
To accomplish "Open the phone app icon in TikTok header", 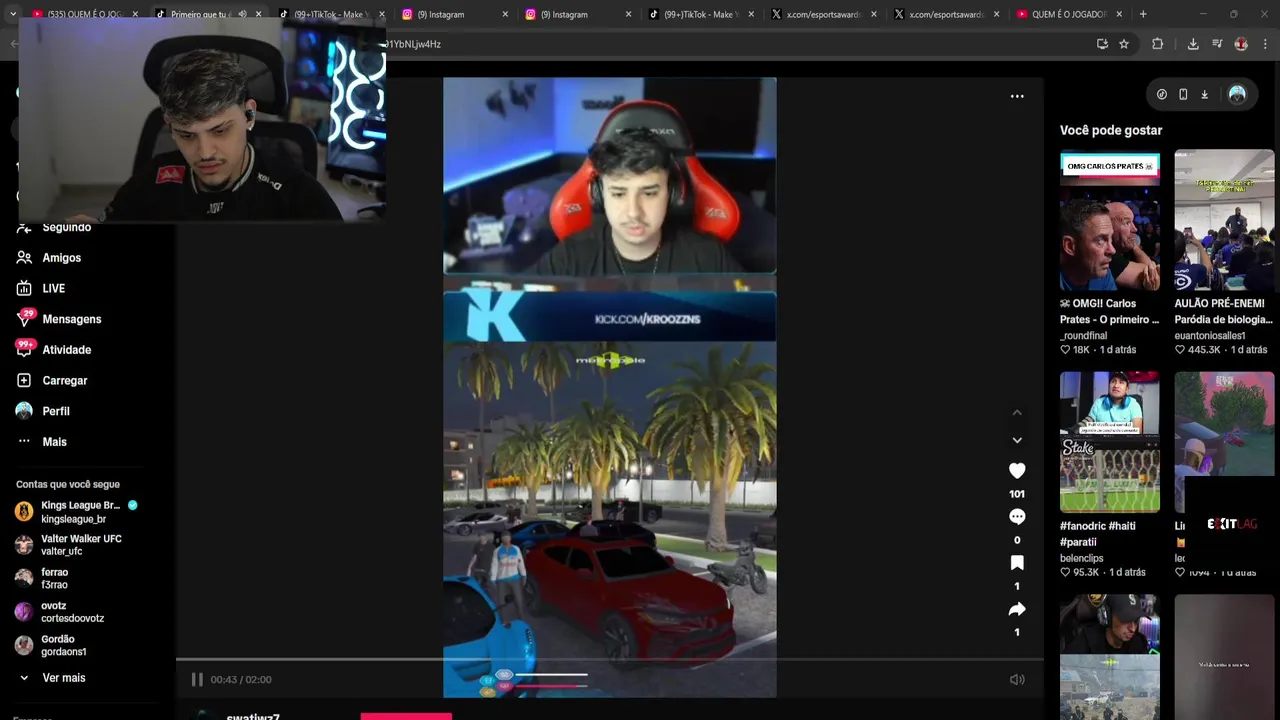I will [x=1183, y=94].
